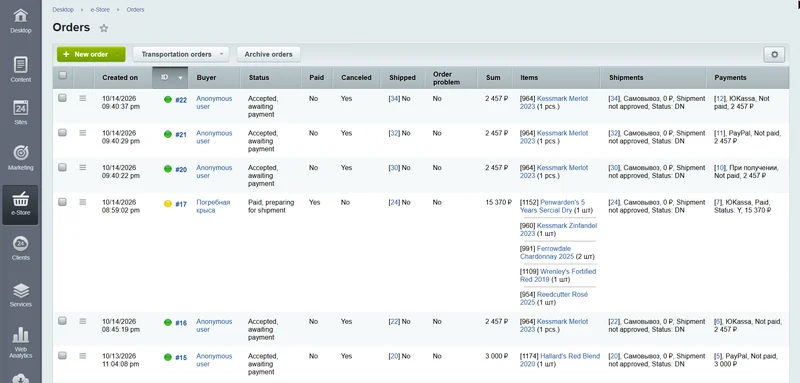Open the Desktop section in sidebar

click(x=20, y=21)
